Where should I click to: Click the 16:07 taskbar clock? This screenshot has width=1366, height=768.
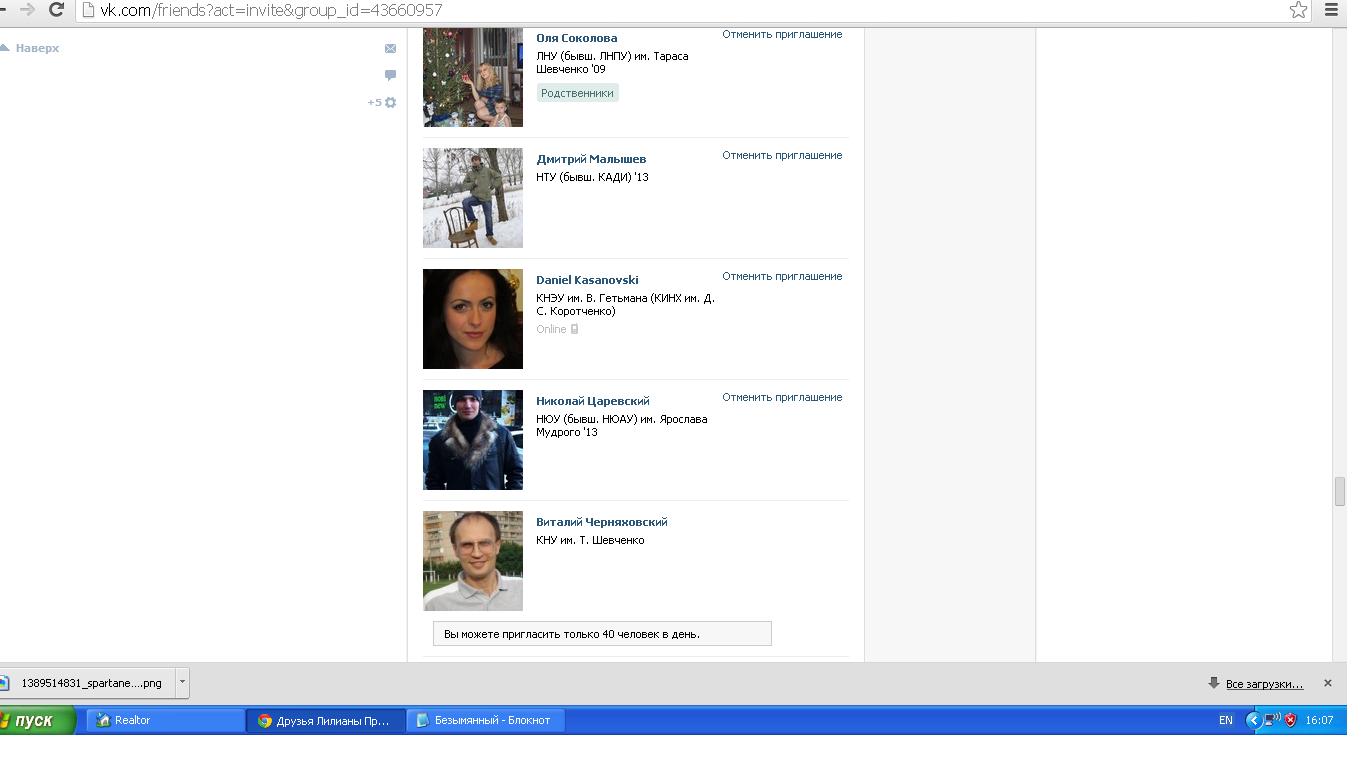(x=1319, y=720)
